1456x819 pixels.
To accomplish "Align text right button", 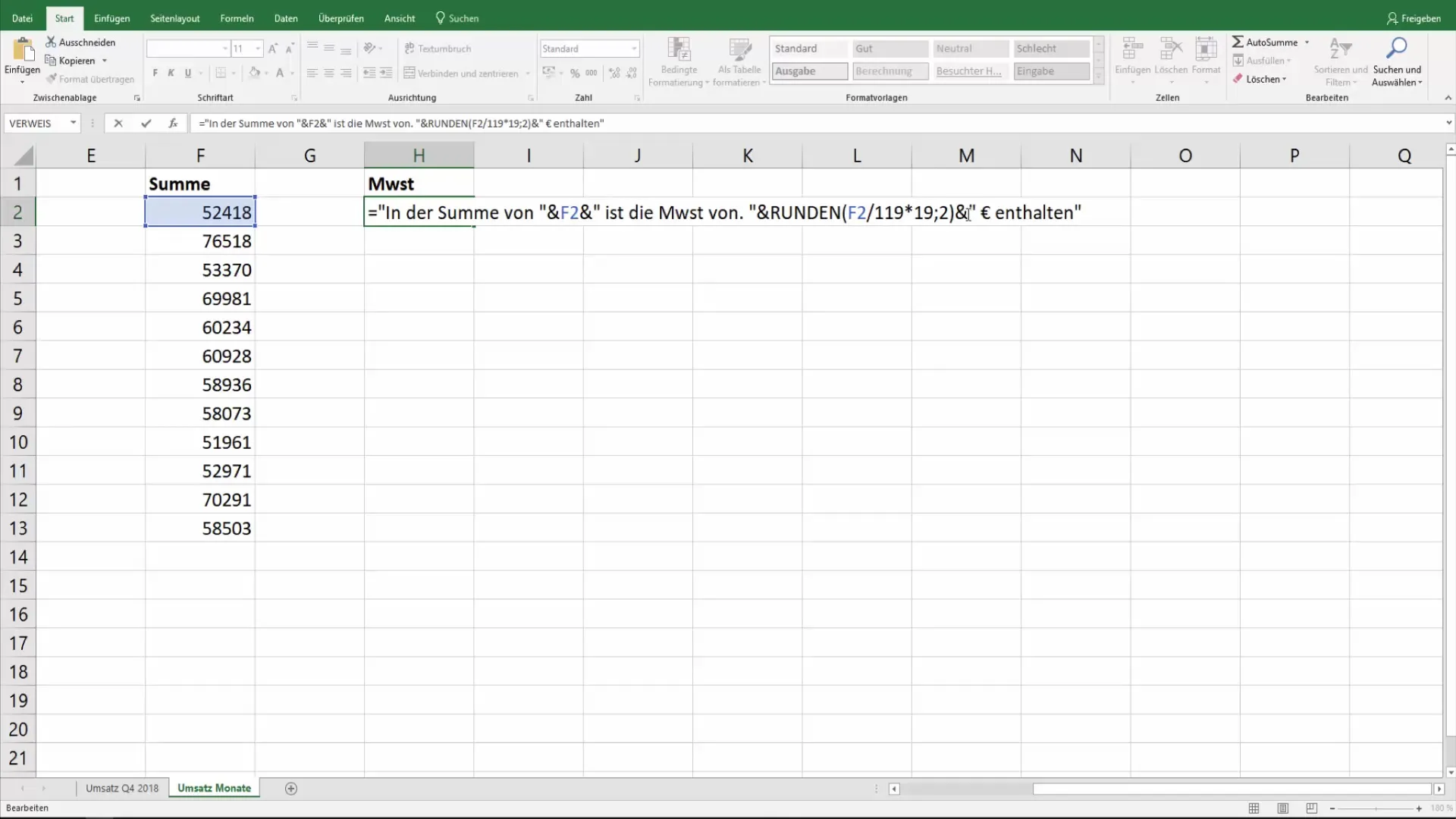I will 346,73.
